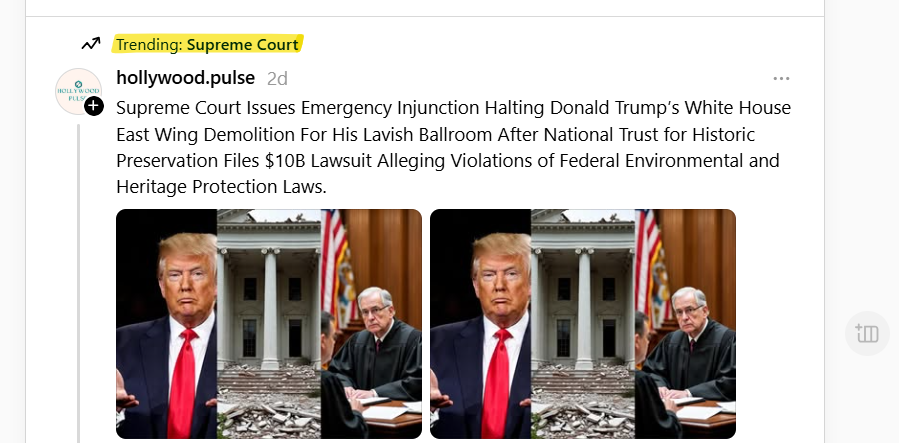Add a new column with the side button
The height and width of the screenshot is (443, 899).
click(x=867, y=334)
